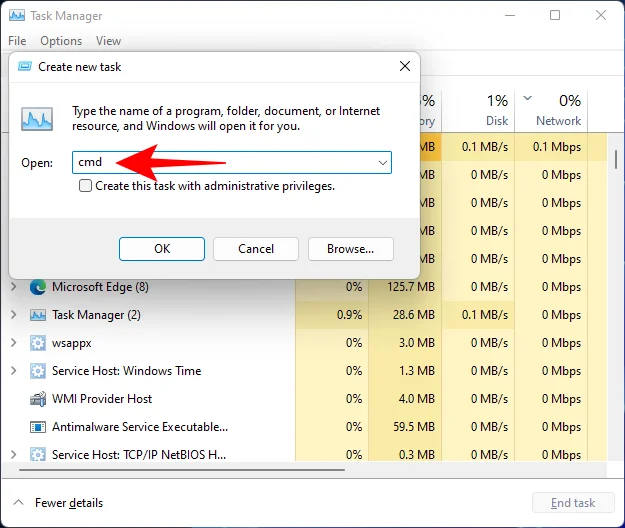Click the 1.3 MB memory value

417,371
